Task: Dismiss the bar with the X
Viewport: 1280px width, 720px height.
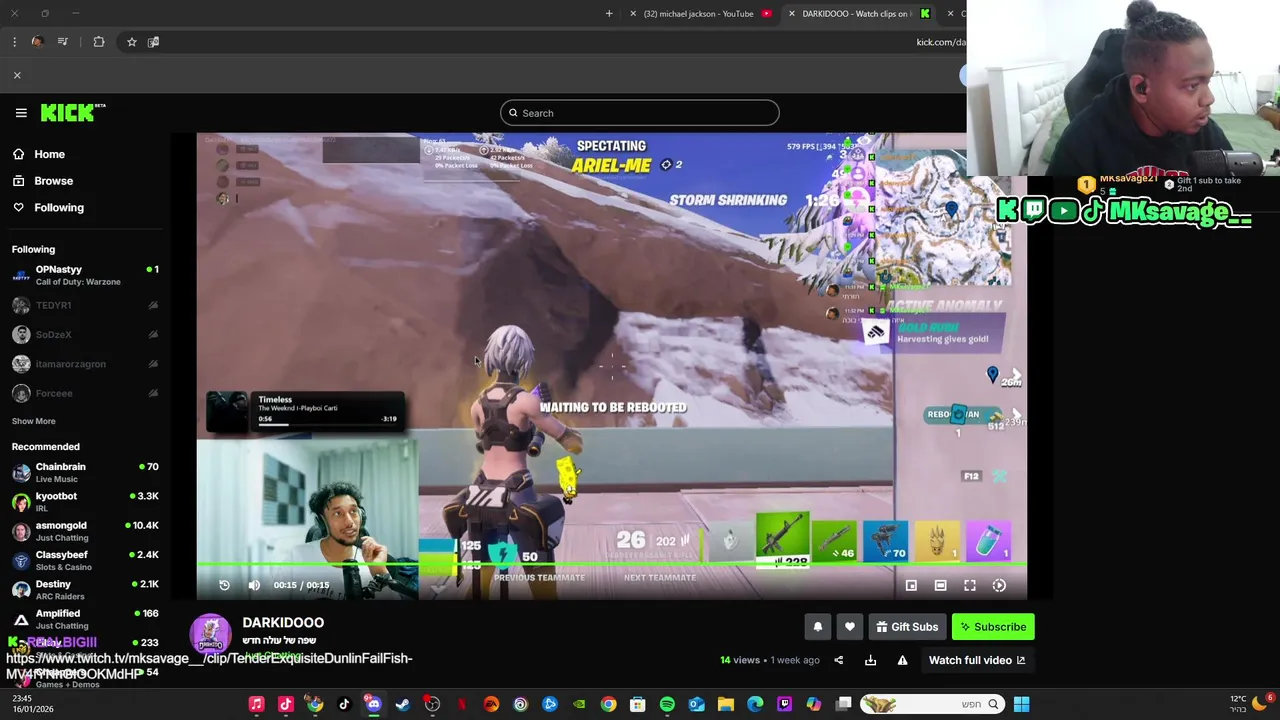Action: click(x=17, y=75)
